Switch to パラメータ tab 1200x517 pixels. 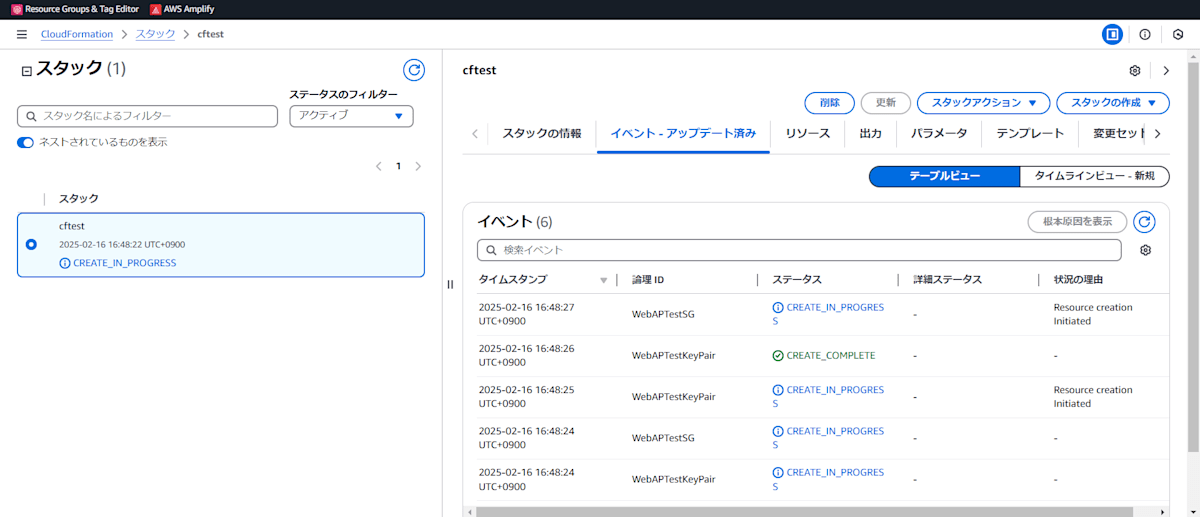(x=939, y=133)
